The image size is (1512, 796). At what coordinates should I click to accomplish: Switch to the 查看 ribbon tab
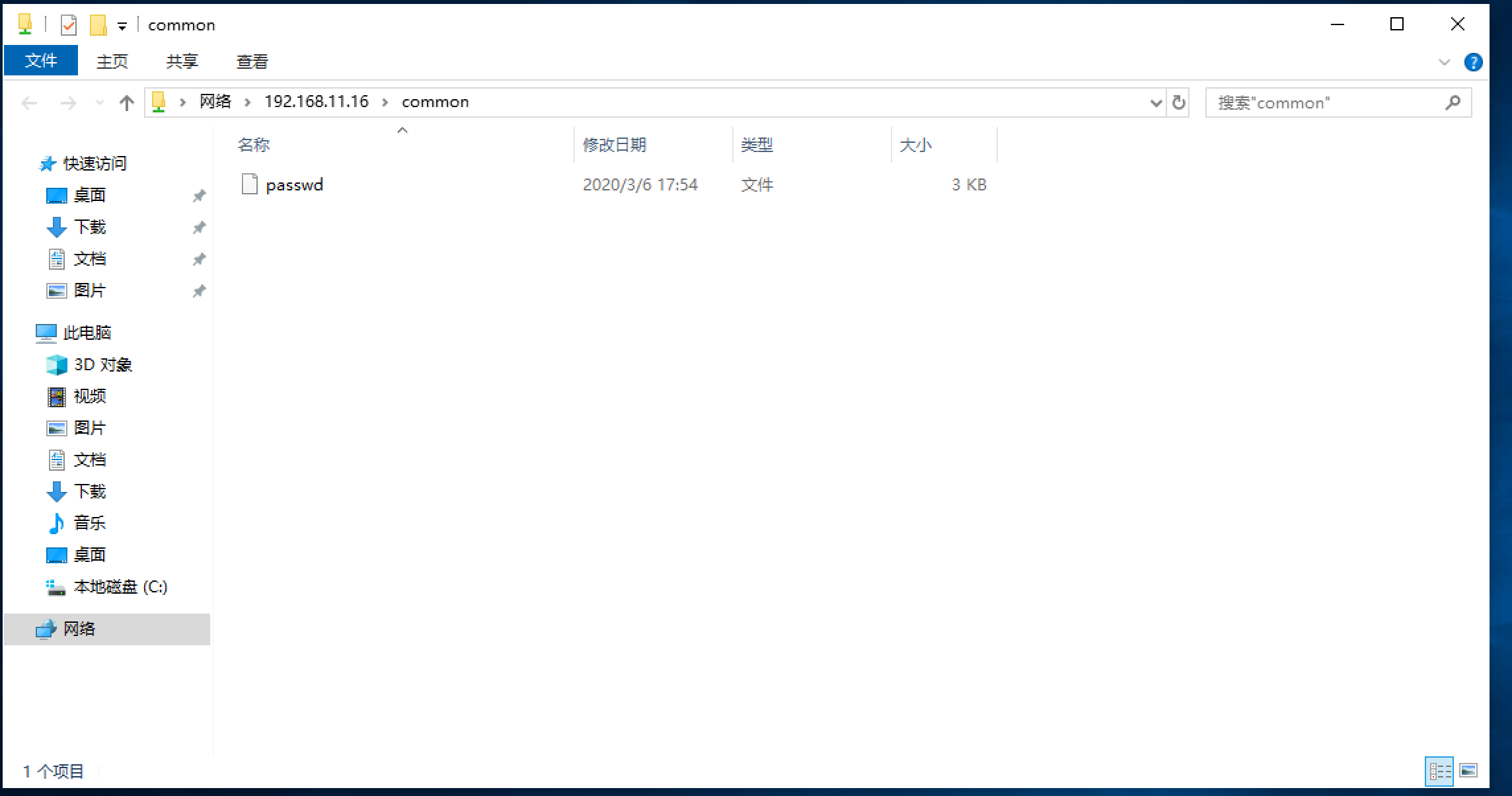(252, 61)
